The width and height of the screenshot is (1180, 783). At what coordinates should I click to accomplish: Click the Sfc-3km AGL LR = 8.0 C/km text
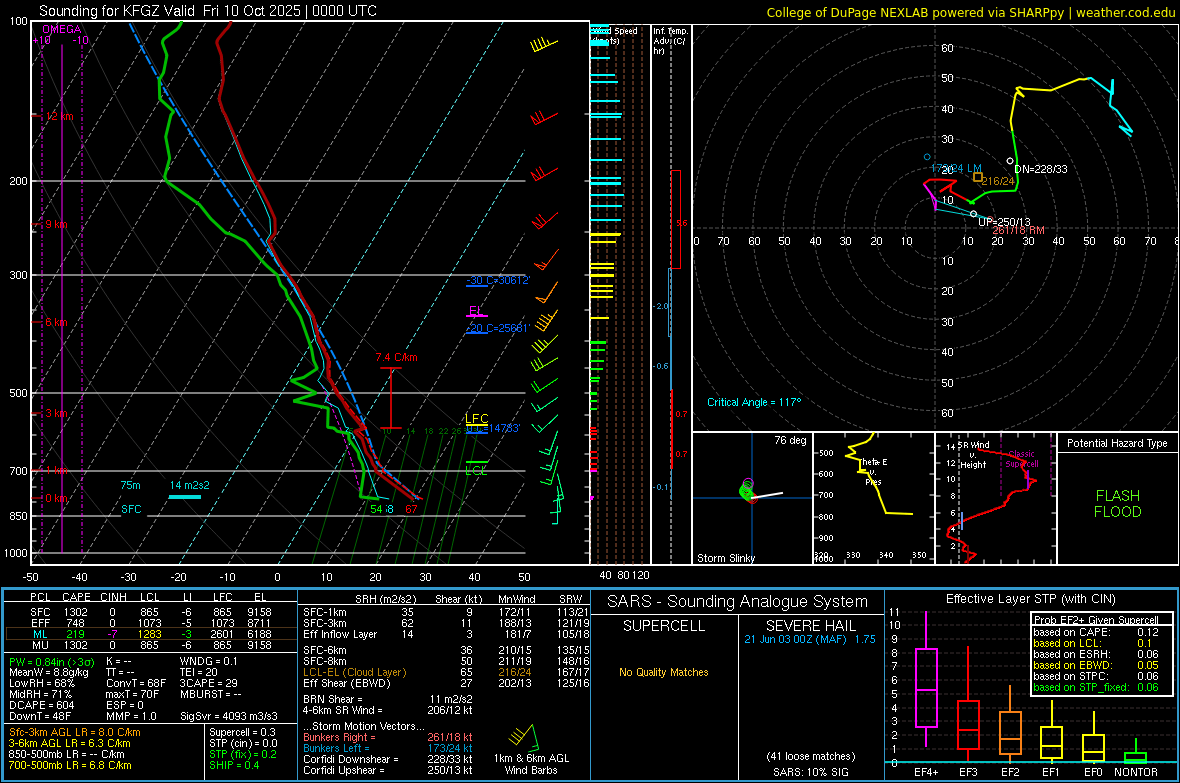[75, 732]
